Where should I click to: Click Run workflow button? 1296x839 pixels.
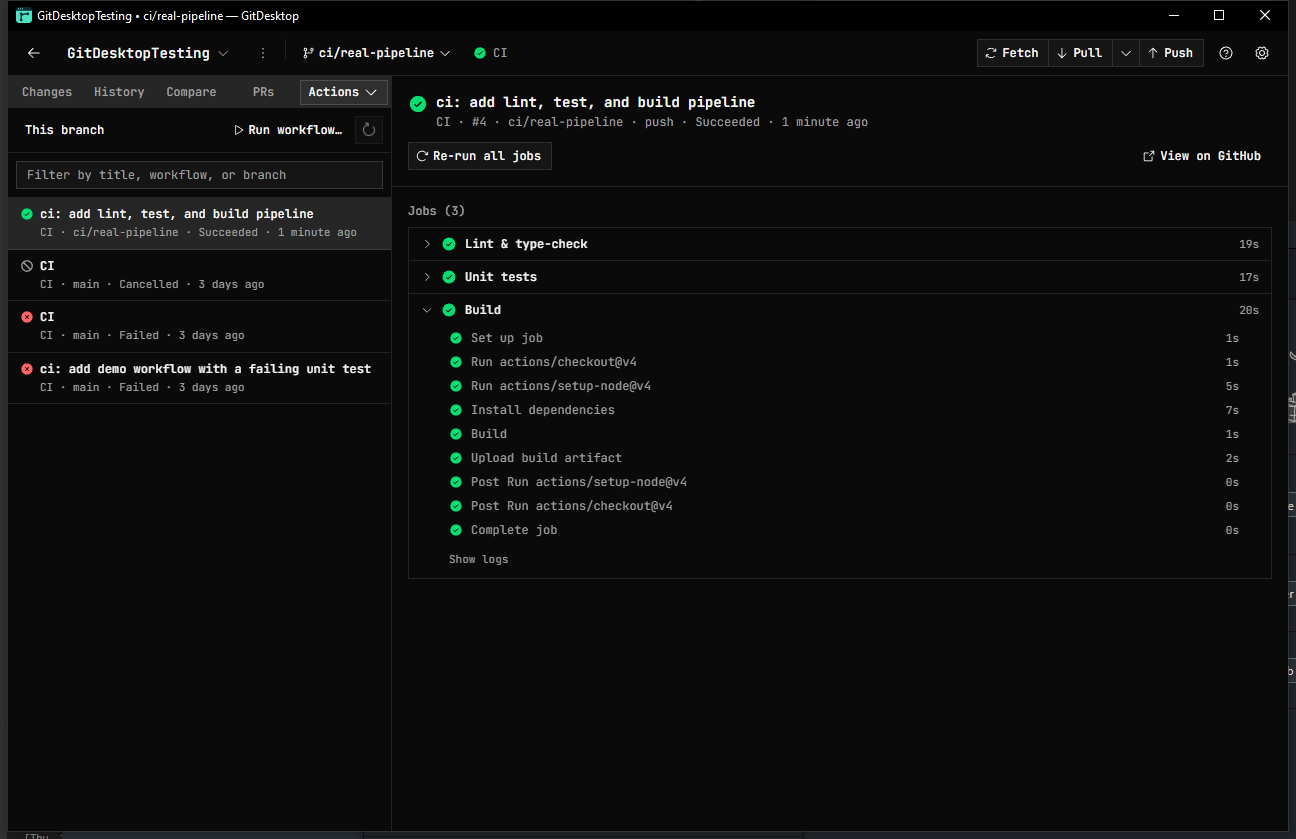[x=289, y=130]
